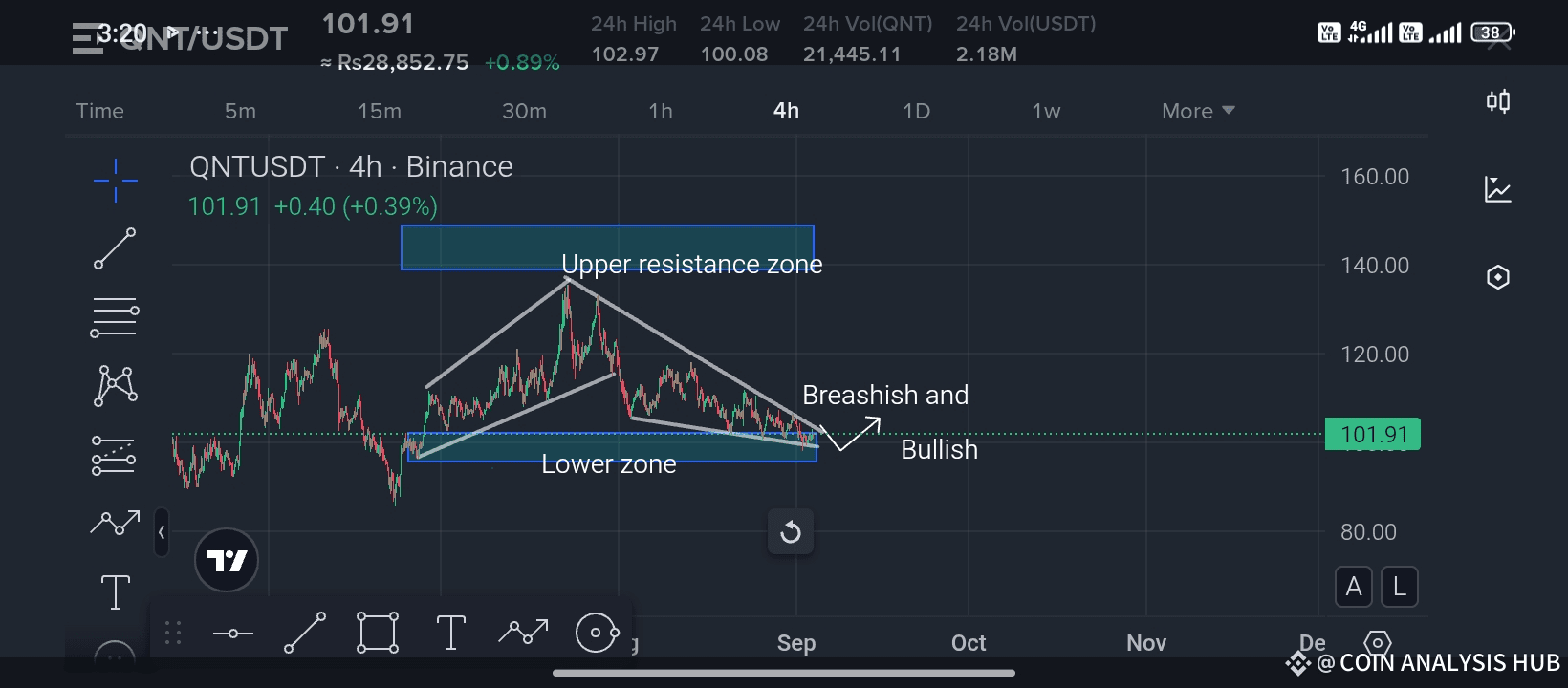1568x688 pixels.
Task: Switch to the 15m timeframe tab
Action: tap(380, 111)
